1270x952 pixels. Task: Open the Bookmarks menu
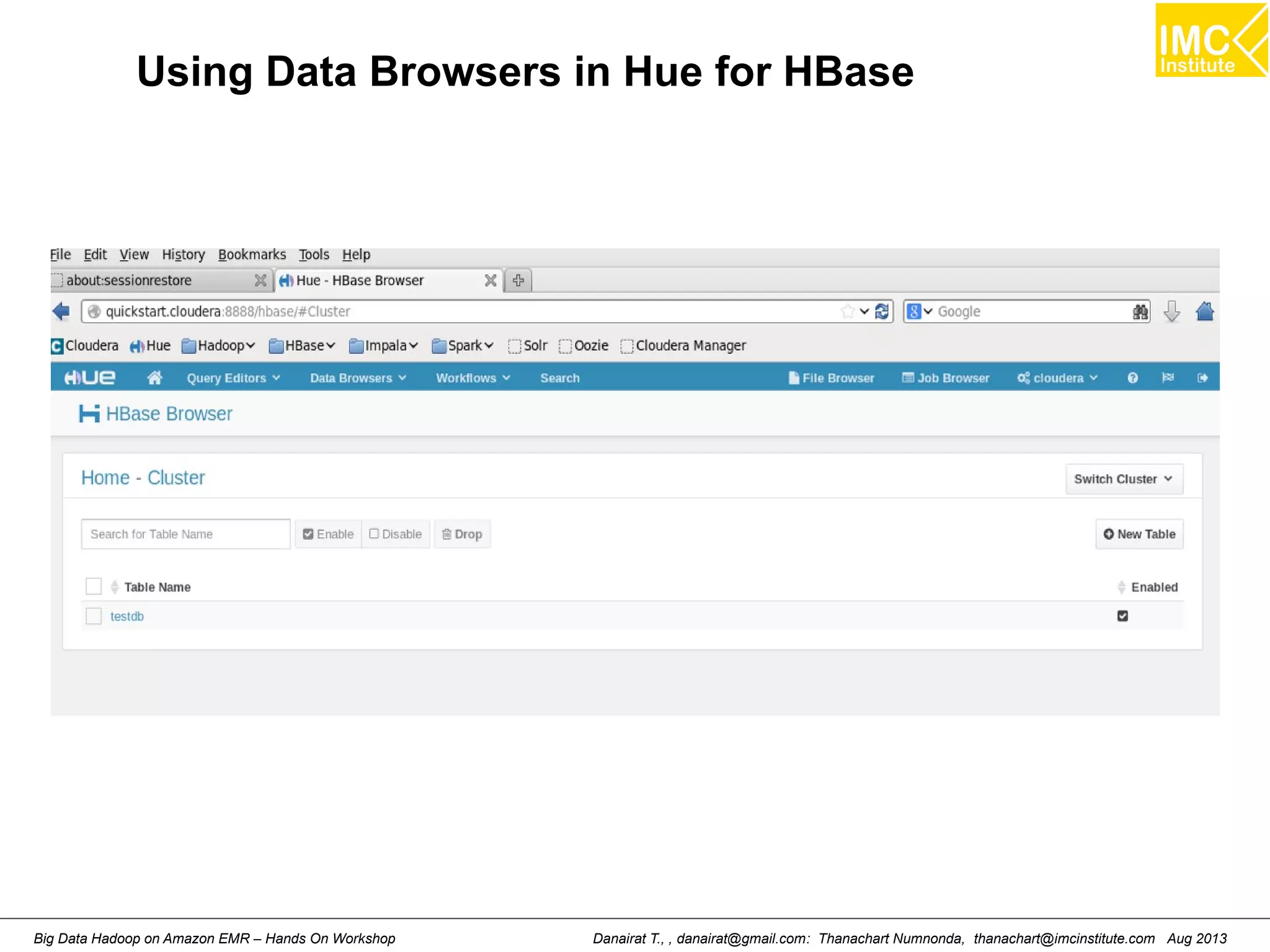252,255
